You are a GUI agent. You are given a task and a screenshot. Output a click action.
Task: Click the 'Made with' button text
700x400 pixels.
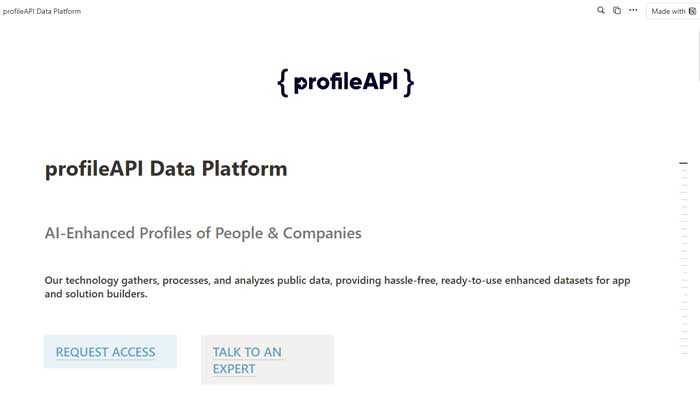[668, 11]
